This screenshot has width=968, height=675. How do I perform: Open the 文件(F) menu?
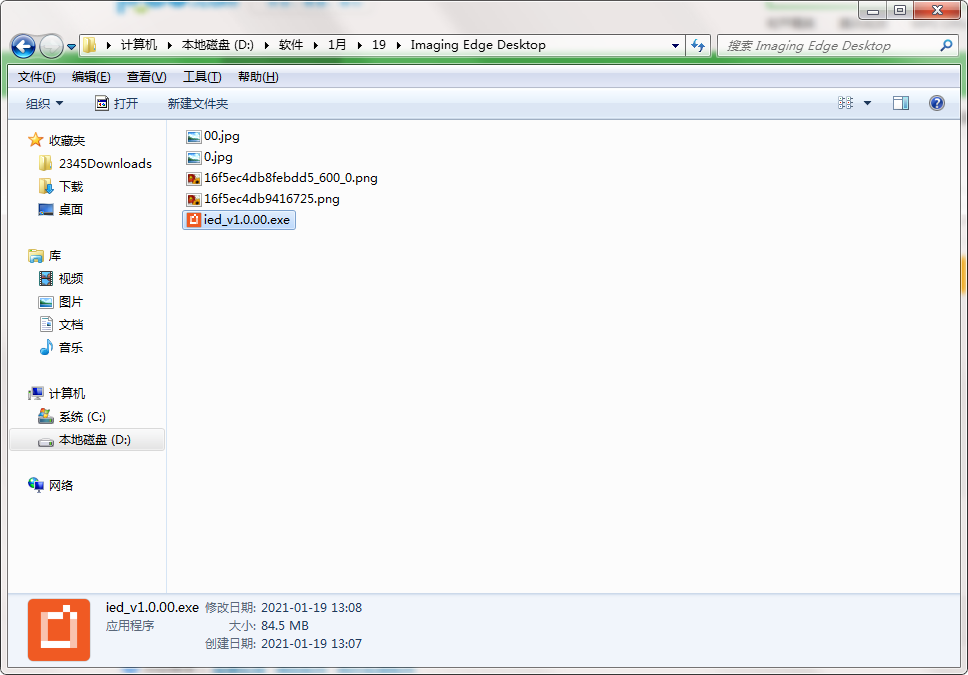(36, 77)
